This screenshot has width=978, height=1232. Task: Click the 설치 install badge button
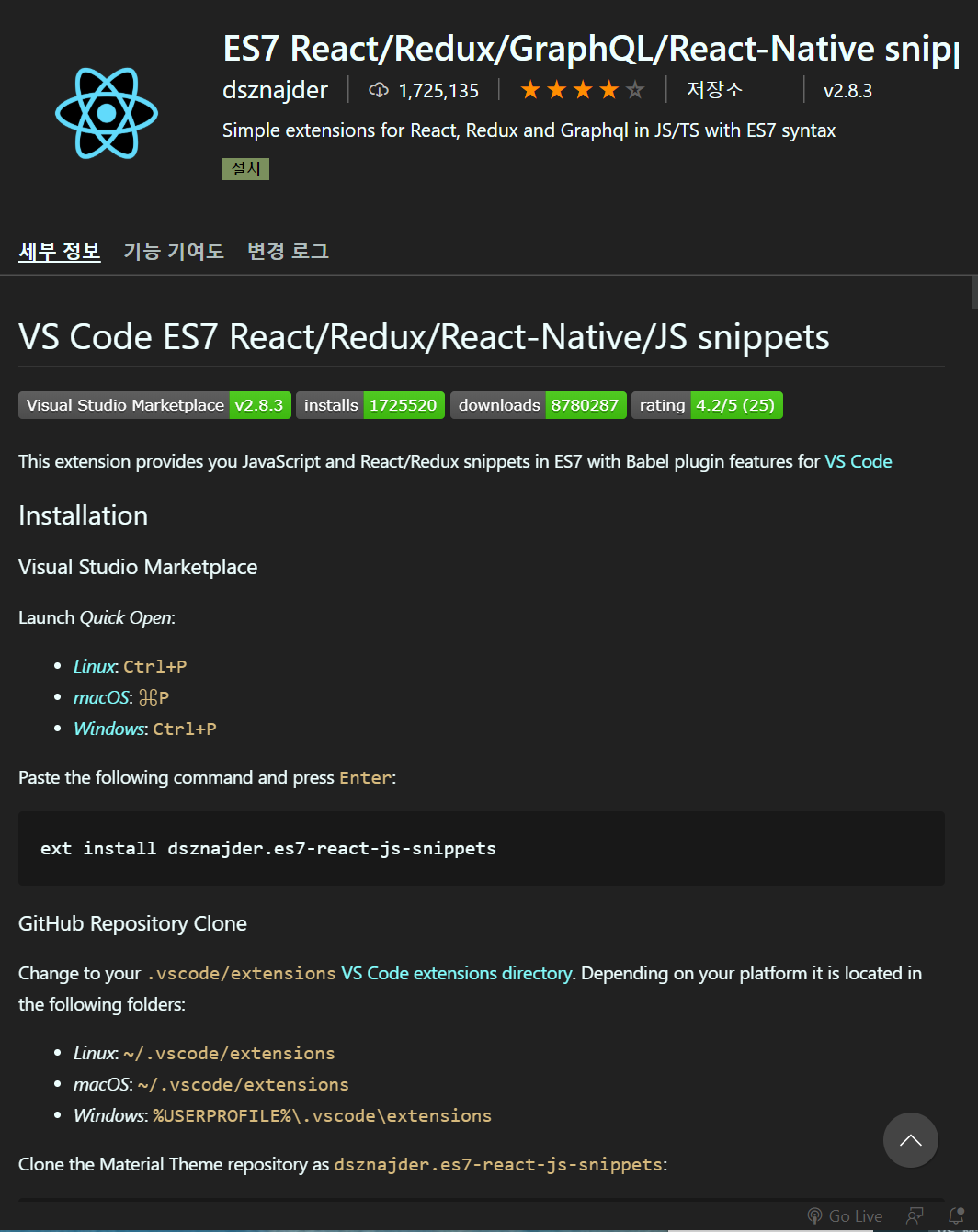click(x=245, y=169)
